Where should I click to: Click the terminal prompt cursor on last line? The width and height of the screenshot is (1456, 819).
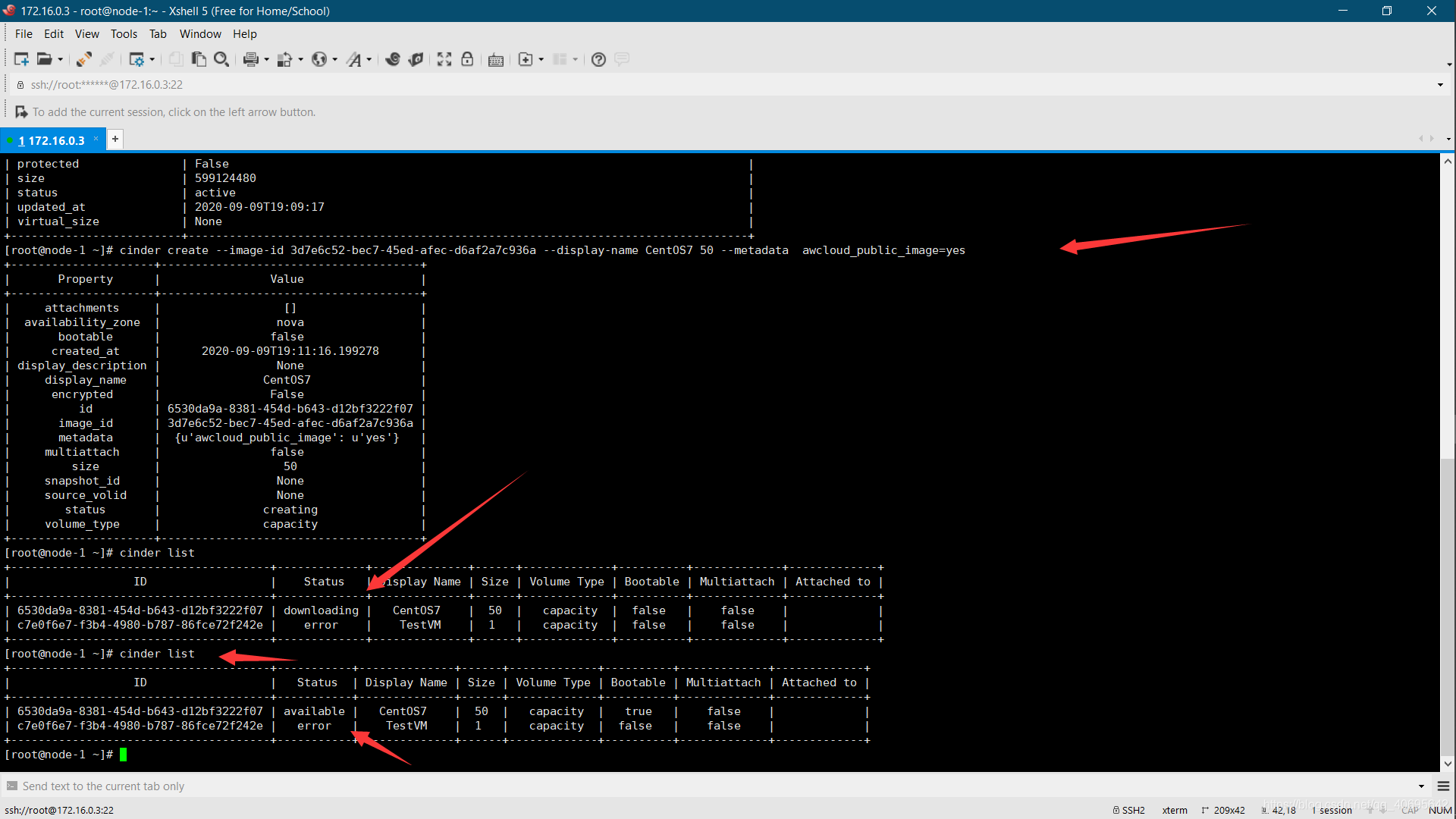[123, 755]
